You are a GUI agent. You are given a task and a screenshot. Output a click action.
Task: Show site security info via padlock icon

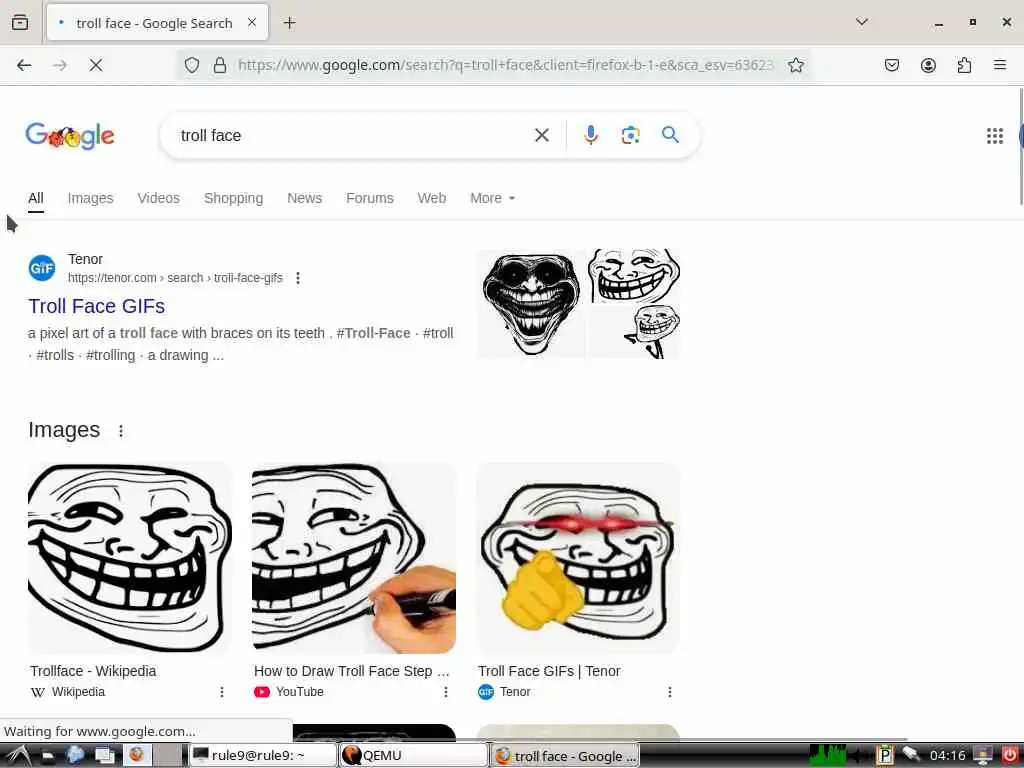coord(220,65)
